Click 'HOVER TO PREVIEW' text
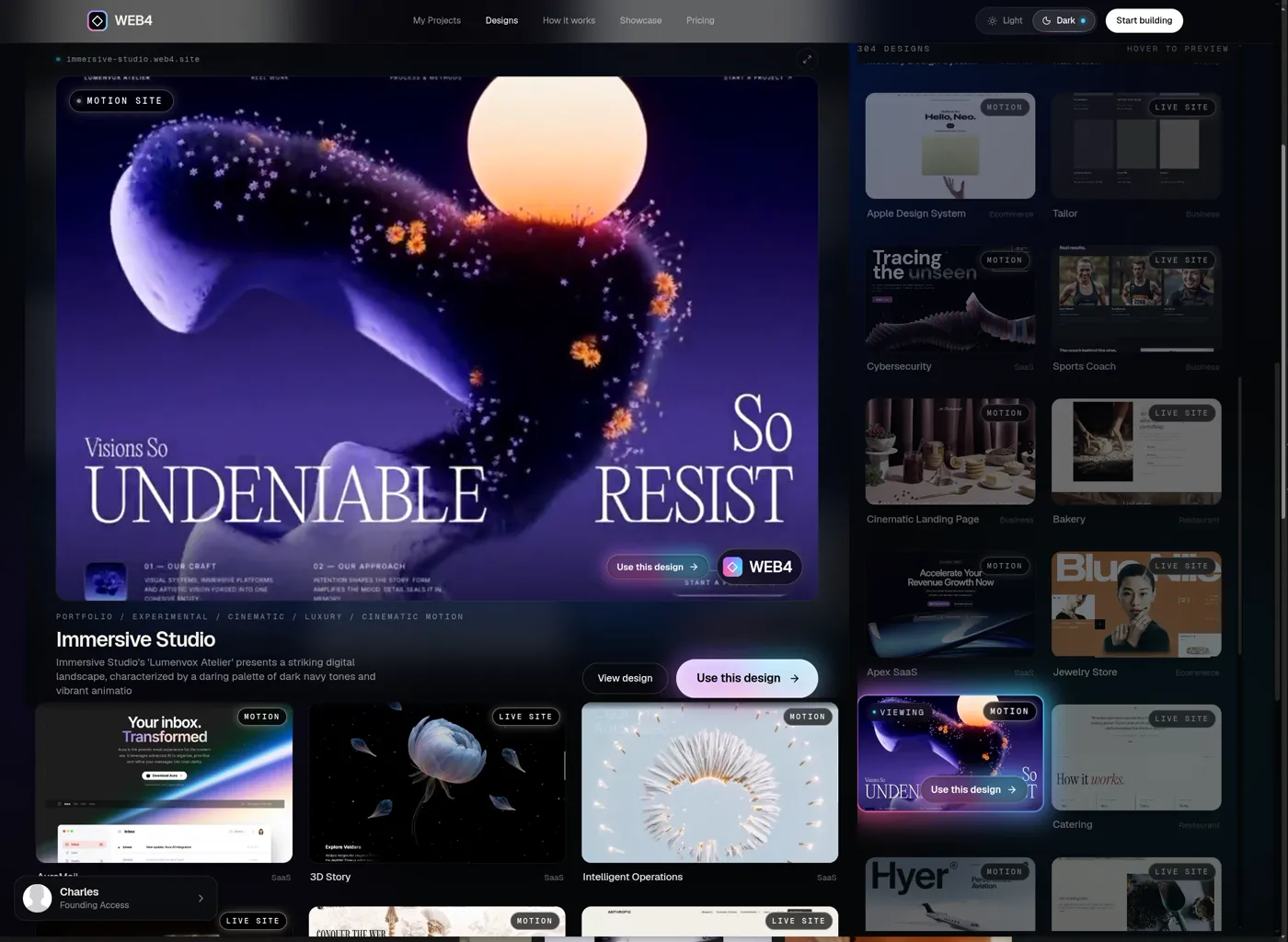Image resolution: width=1288 pixels, height=942 pixels. (1178, 49)
